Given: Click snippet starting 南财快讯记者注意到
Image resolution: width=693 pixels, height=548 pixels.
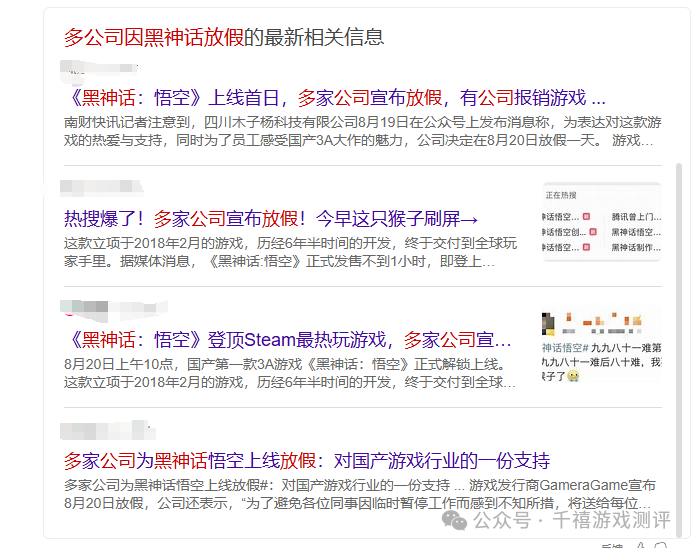Looking at the screenshot, I should [x=362, y=131].
